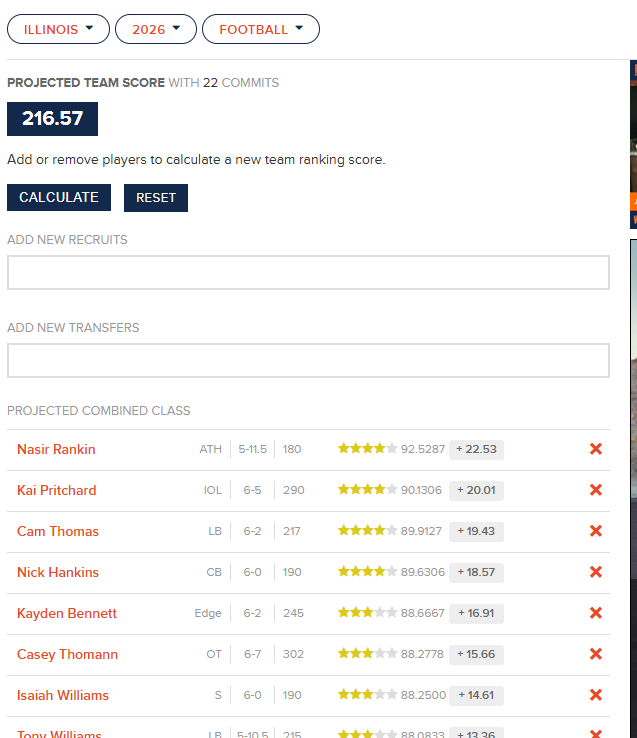Click into the Add New Transfers box
The height and width of the screenshot is (738, 637).
pos(308,361)
